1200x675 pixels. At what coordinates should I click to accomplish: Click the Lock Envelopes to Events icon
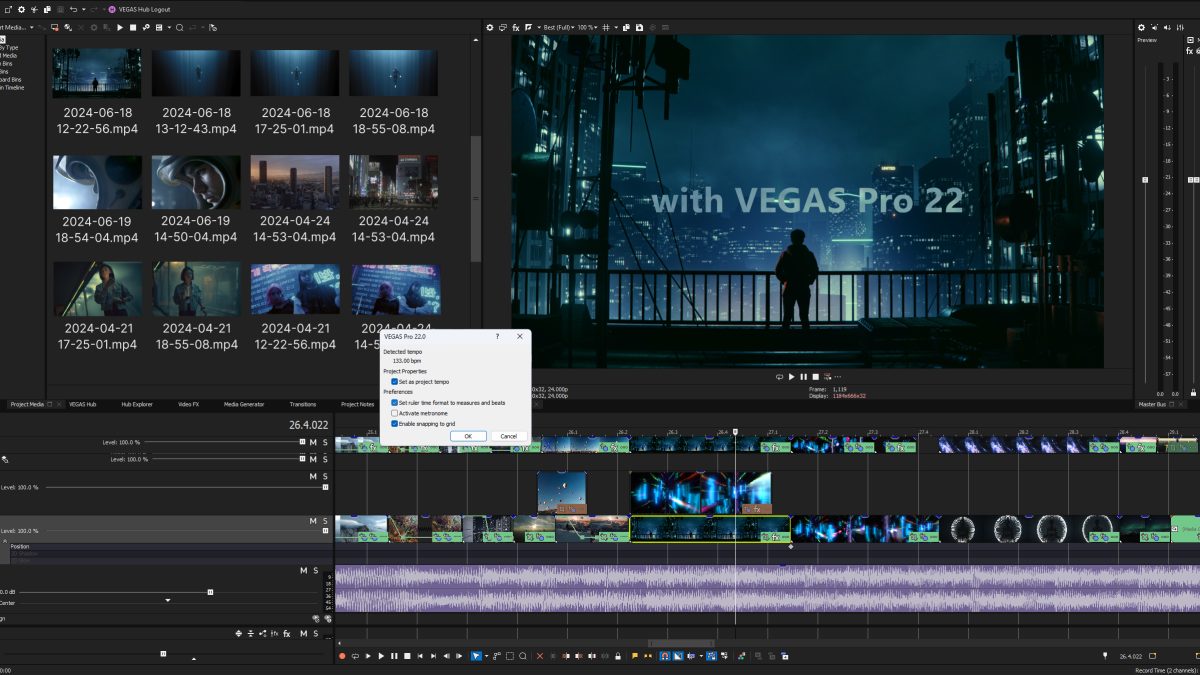619,656
